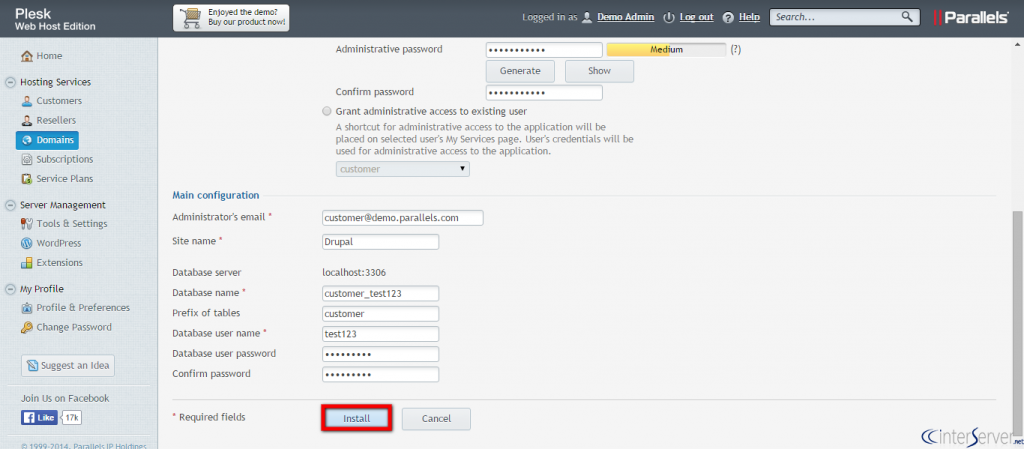Focus the admin Confirm password field
Viewport: 1024px width, 449px height.
(544, 93)
